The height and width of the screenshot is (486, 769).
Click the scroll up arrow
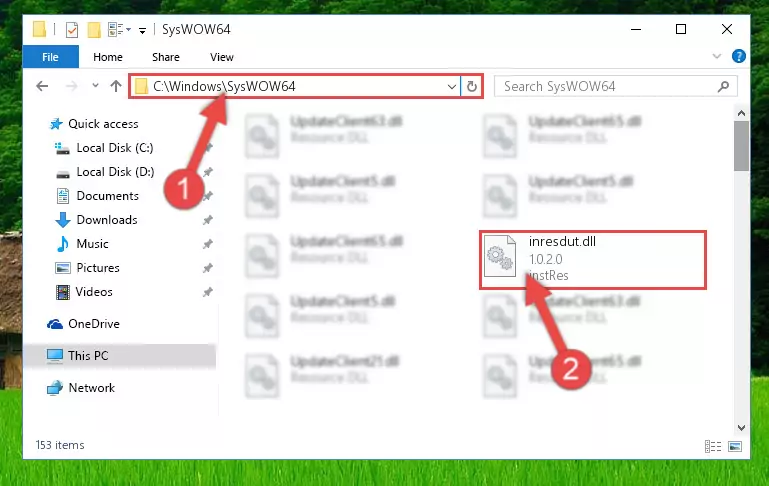point(742,113)
